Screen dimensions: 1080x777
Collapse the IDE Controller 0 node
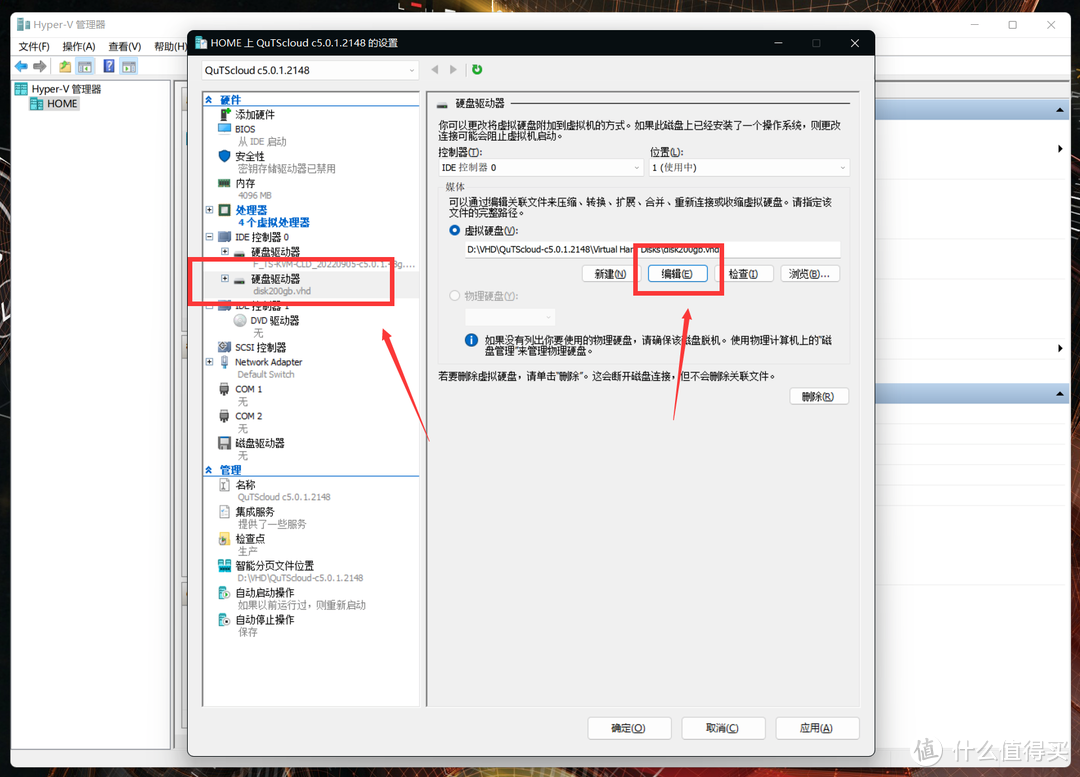(209, 236)
